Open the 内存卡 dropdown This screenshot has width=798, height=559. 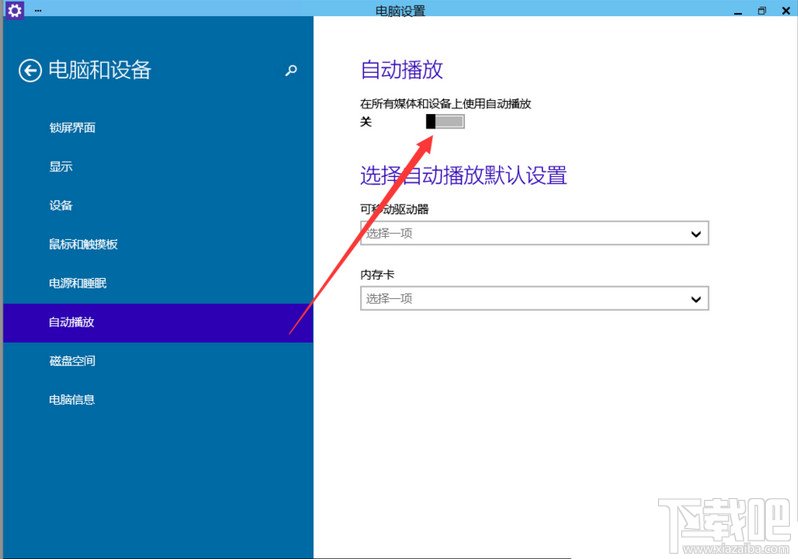[534, 298]
